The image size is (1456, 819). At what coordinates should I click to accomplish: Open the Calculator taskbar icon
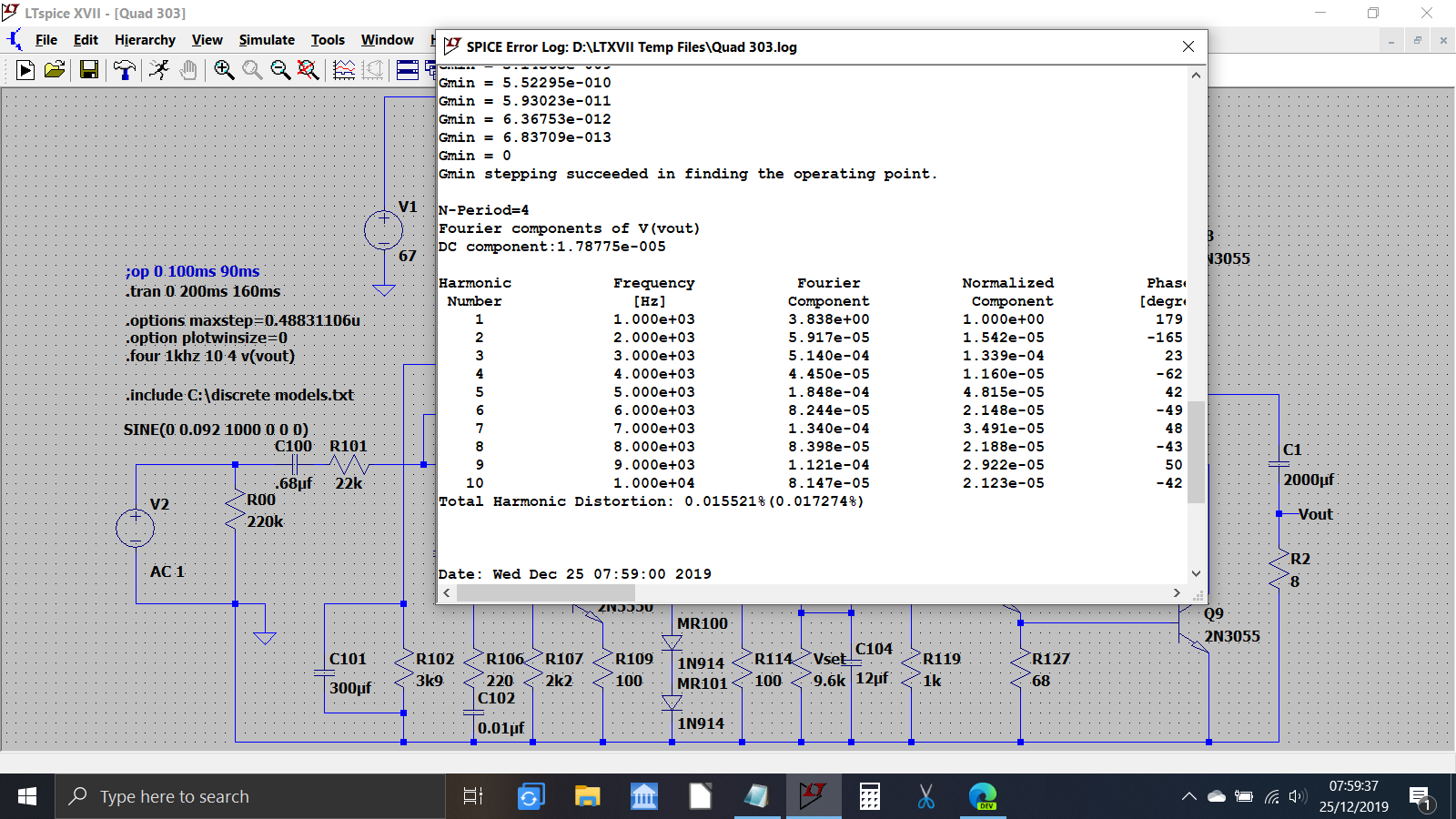pos(869,797)
